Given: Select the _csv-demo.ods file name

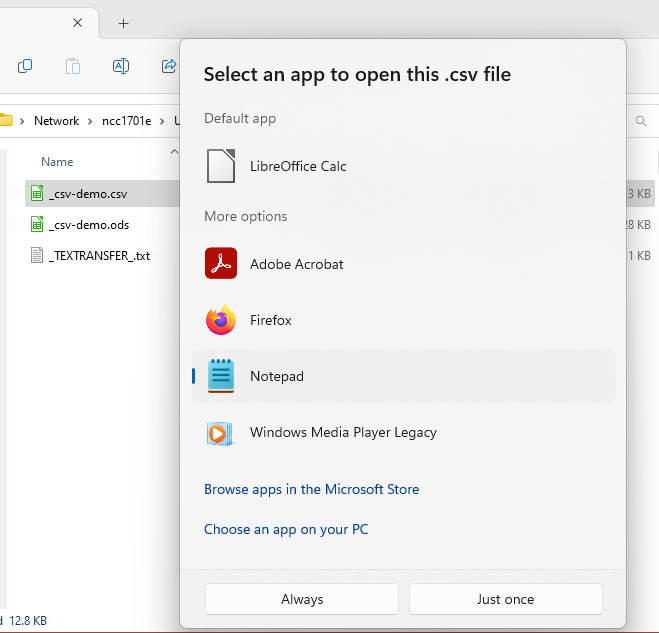Looking at the screenshot, I should click(x=89, y=225).
